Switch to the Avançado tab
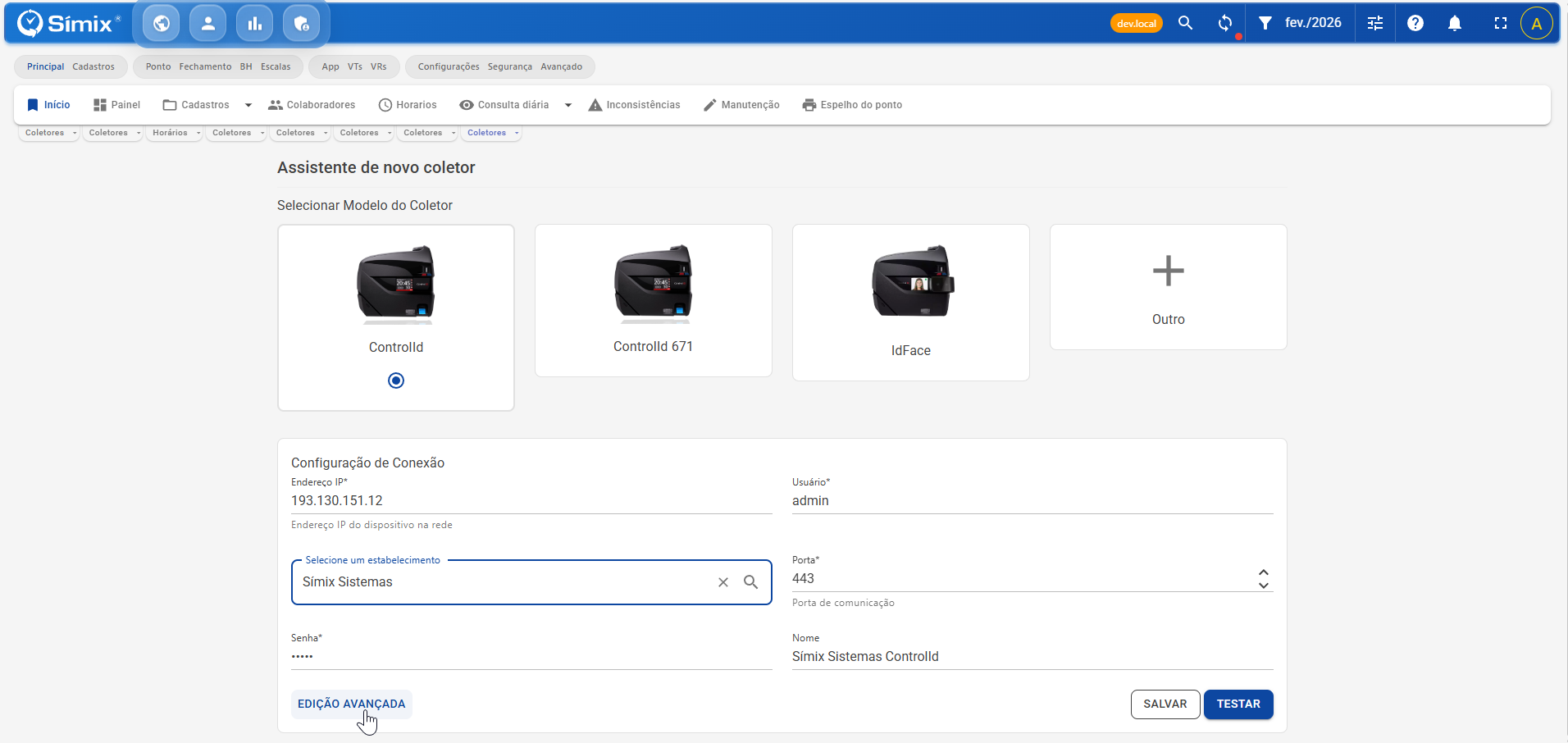The image size is (1568, 743). (561, 66)
